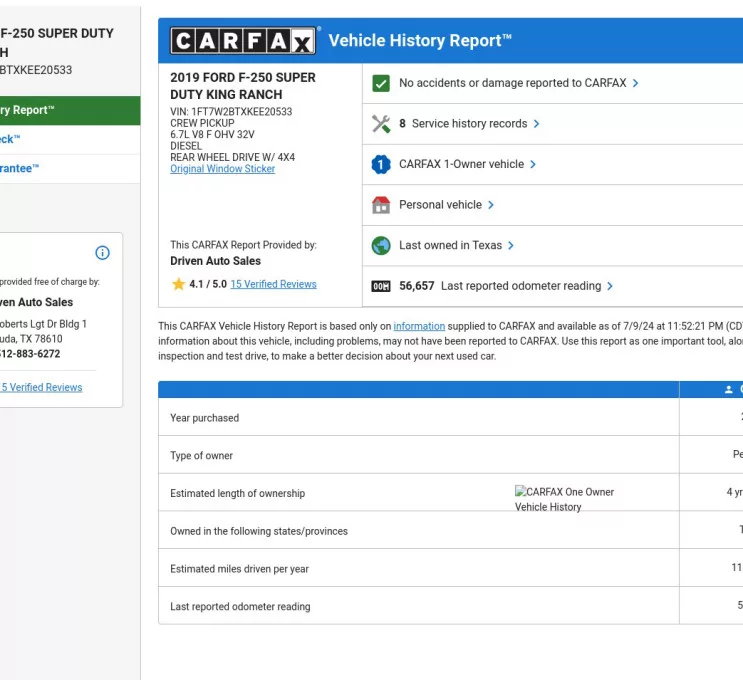Click 'CARFAX 1-Owner vehicle' text
Viewport: 743px width, 680px height.
(462, 164)
